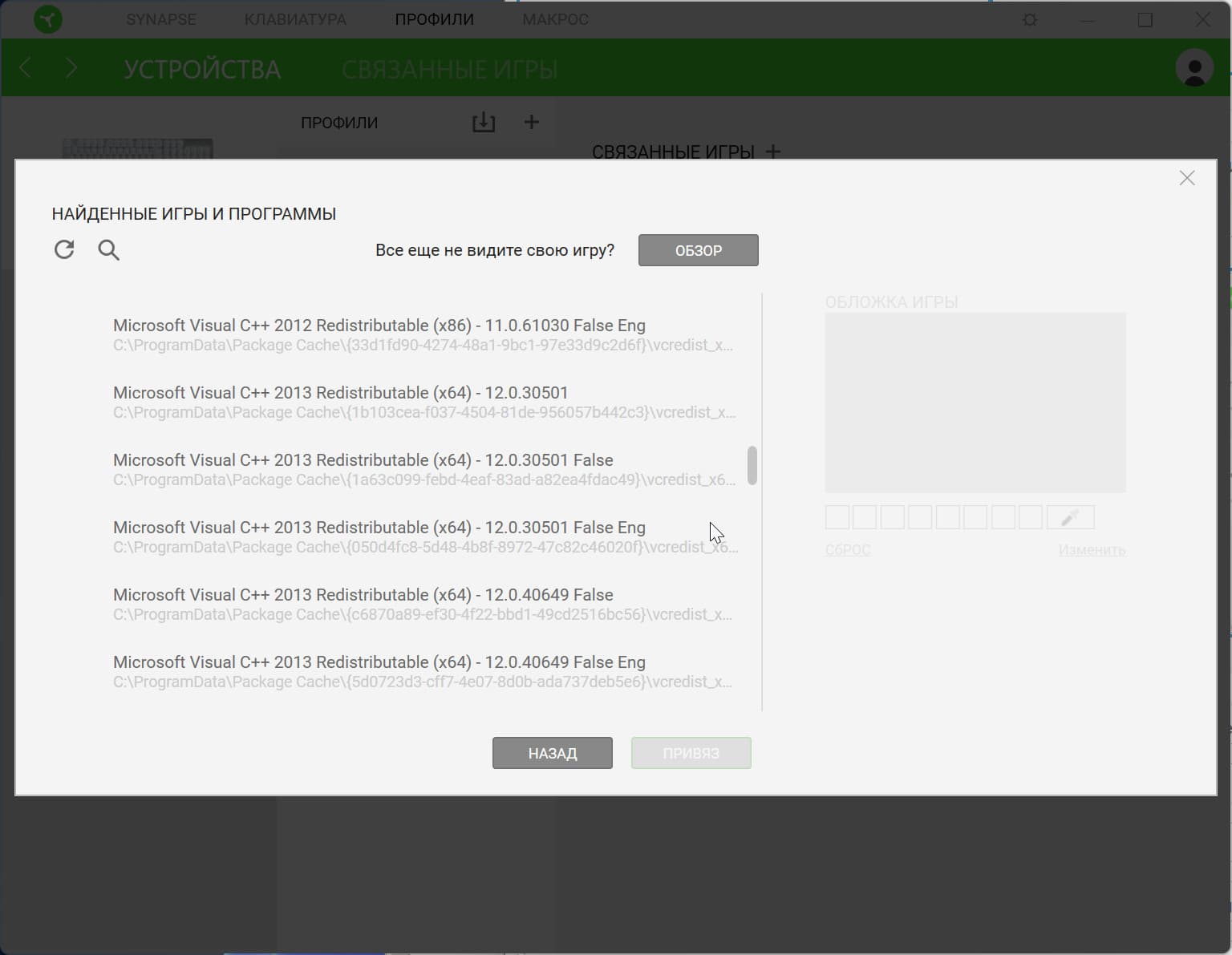
Task: Select Visual C++ 2013 (x64) 12.0.30501 entry without False
Action: 425,403
